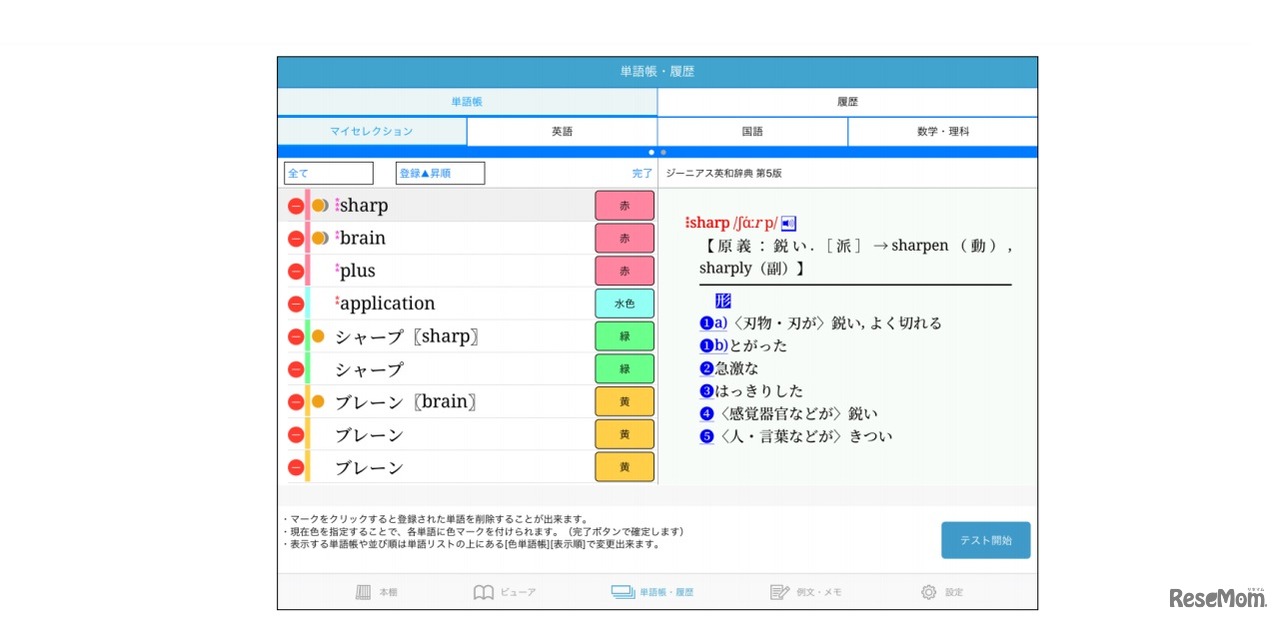Tap the 赤 color button for plus
The height and width of the screenshot is (621, 1280).
click(625, 271)
